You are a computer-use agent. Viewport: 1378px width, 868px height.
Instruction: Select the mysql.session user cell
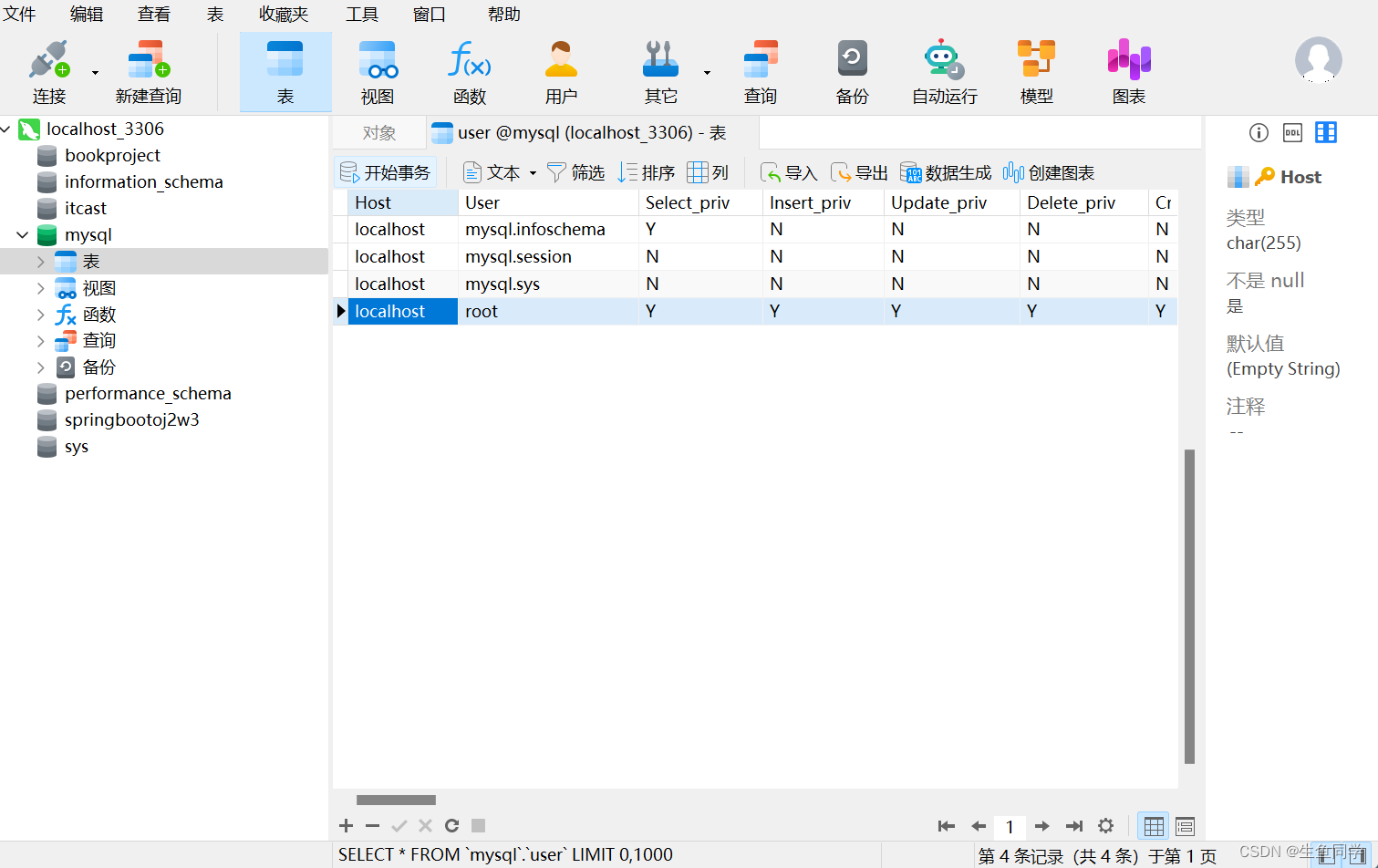tap(548, 257)
